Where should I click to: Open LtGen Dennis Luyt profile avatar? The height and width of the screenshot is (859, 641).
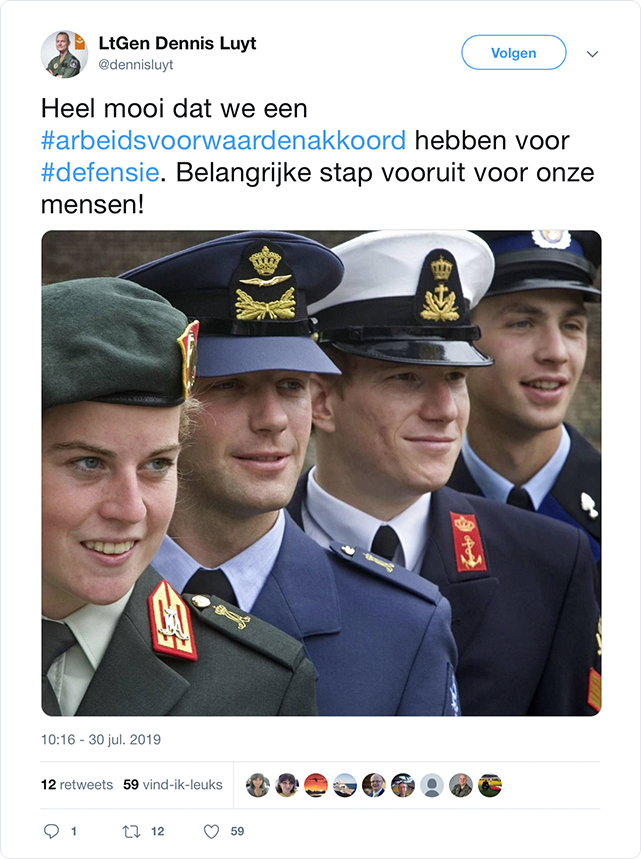(64, 54)
